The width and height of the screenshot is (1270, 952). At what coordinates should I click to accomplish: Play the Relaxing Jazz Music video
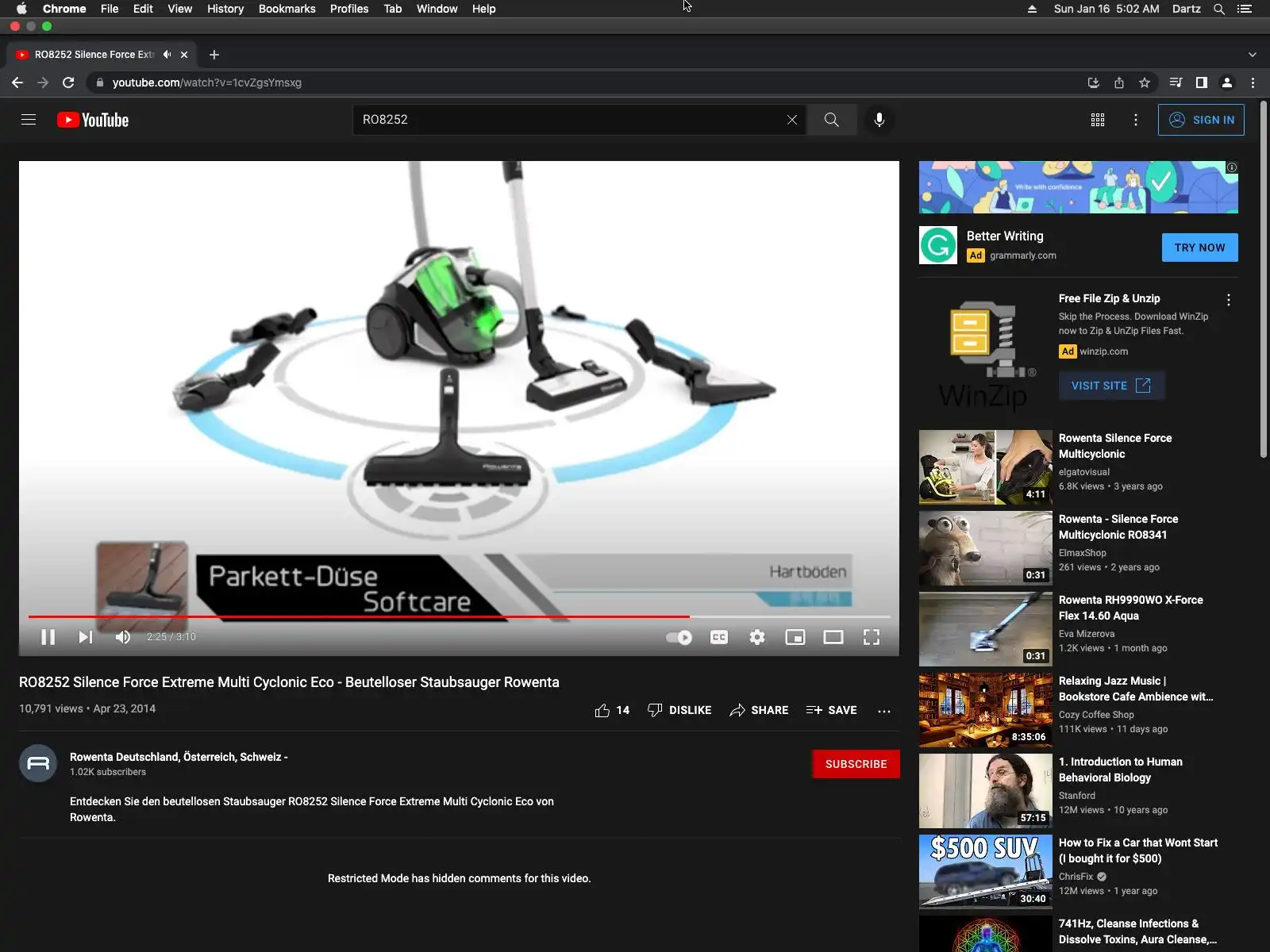pos(986,710)
